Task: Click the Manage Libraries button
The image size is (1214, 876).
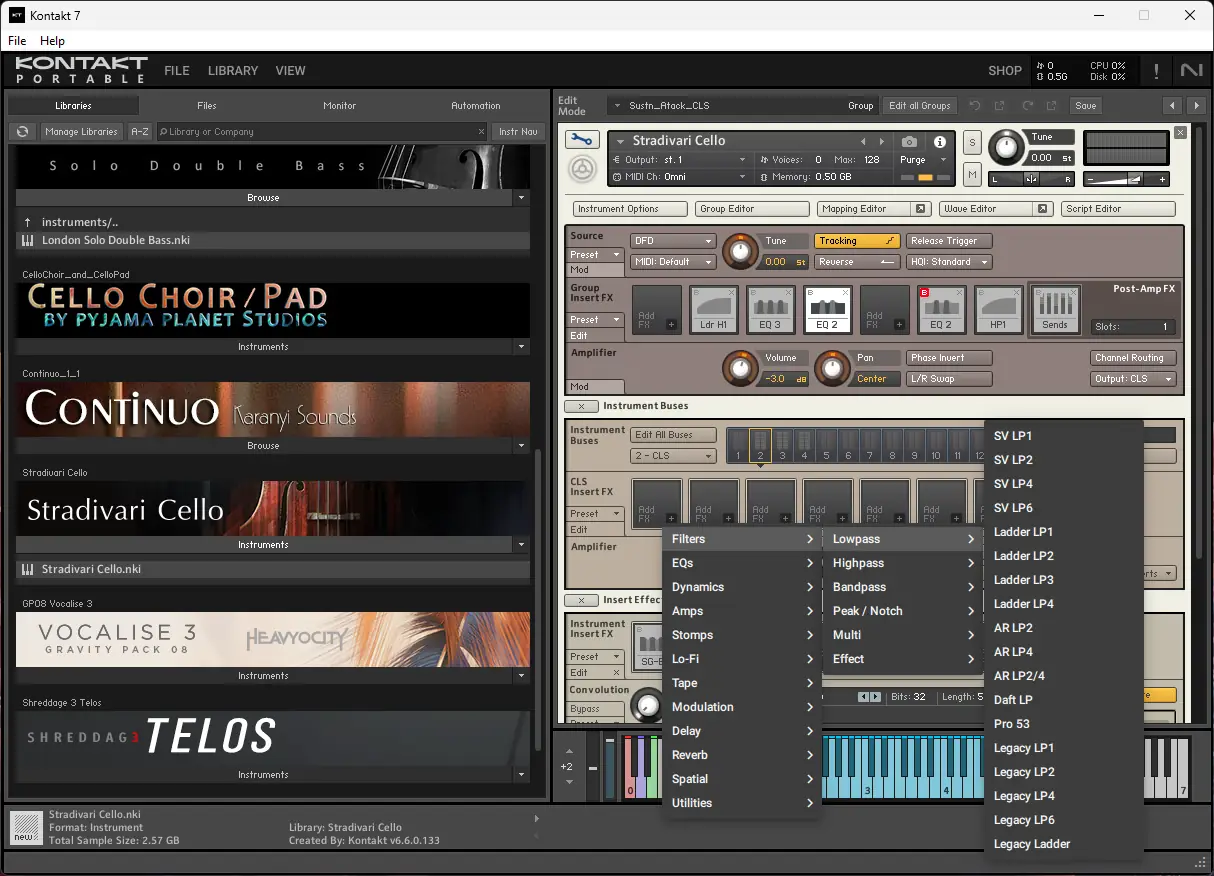Action: (82, 131)
